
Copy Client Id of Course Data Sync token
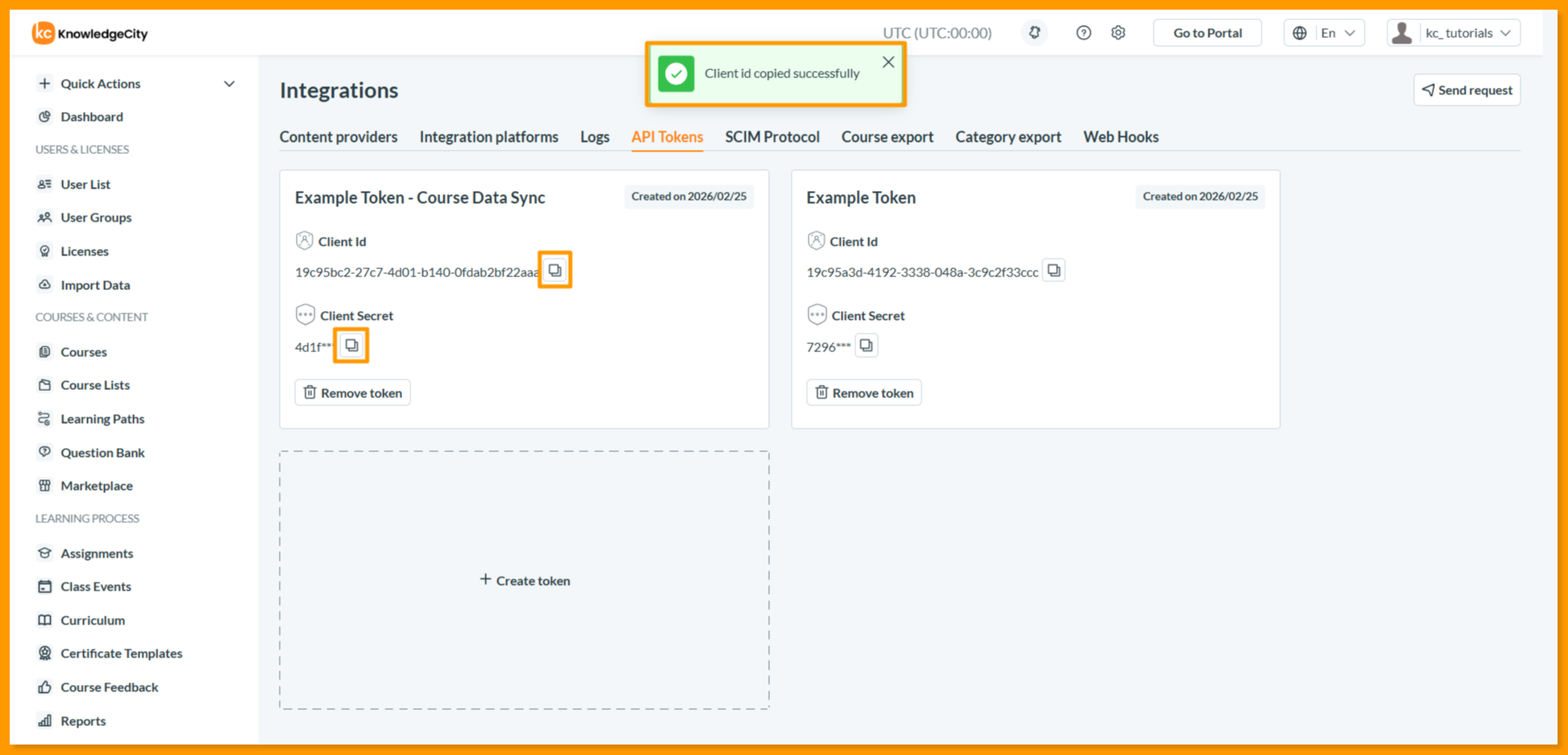(x=555, y=270)
